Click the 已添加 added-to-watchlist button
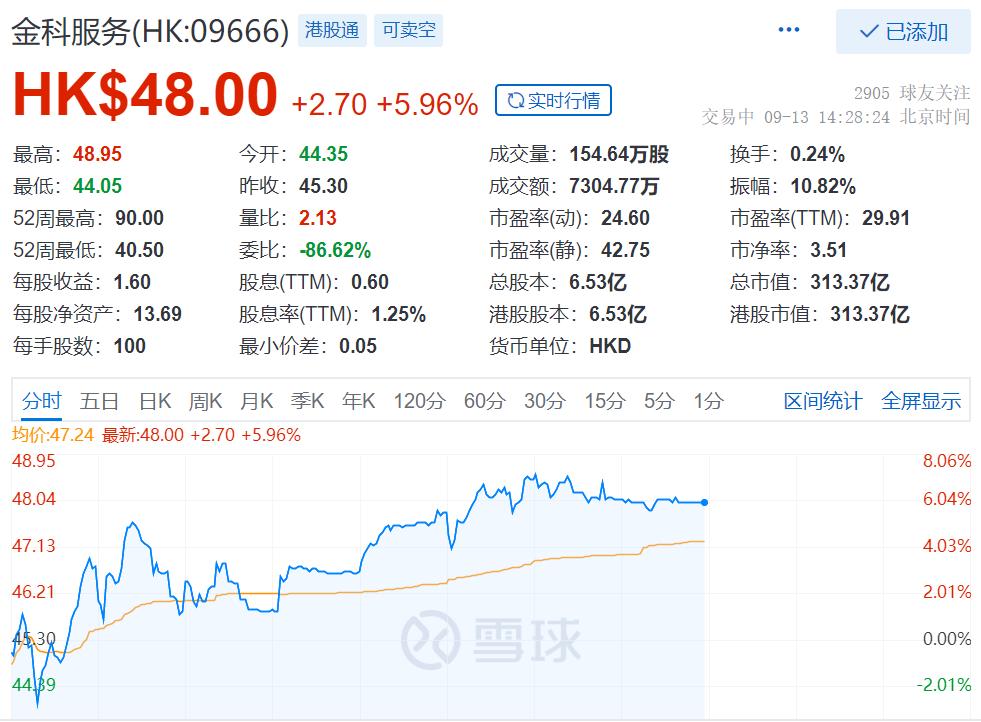Screen dimensions: 981x722 pyautogui.click(x=903, y=31)
